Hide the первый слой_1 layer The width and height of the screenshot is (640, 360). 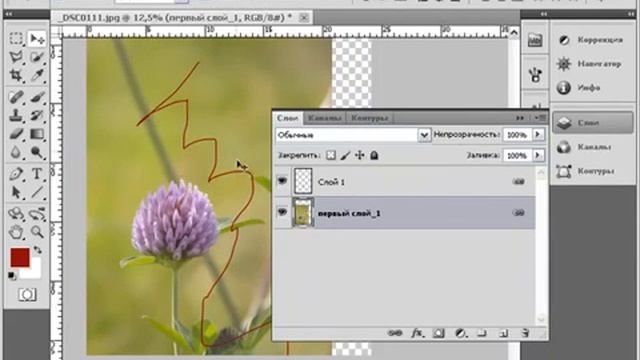(x=282, y=213)
